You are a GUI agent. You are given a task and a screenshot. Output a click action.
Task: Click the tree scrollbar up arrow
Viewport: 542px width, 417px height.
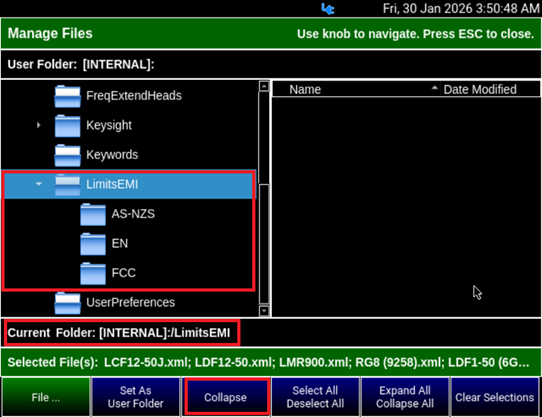264,86
